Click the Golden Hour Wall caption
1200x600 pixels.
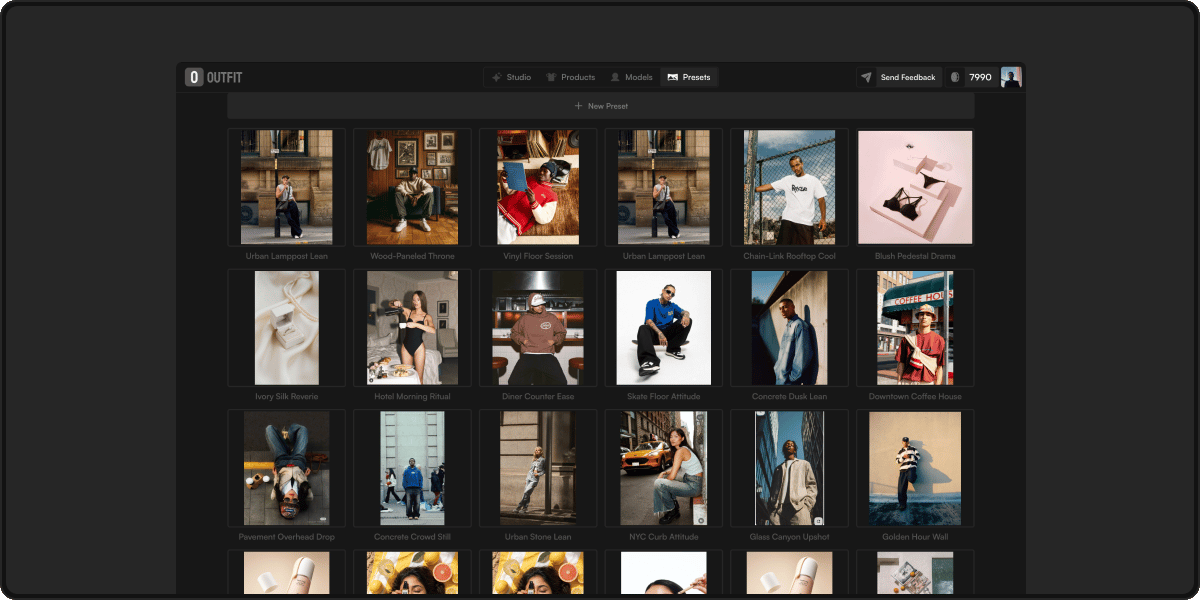click(x=915, y=537)
